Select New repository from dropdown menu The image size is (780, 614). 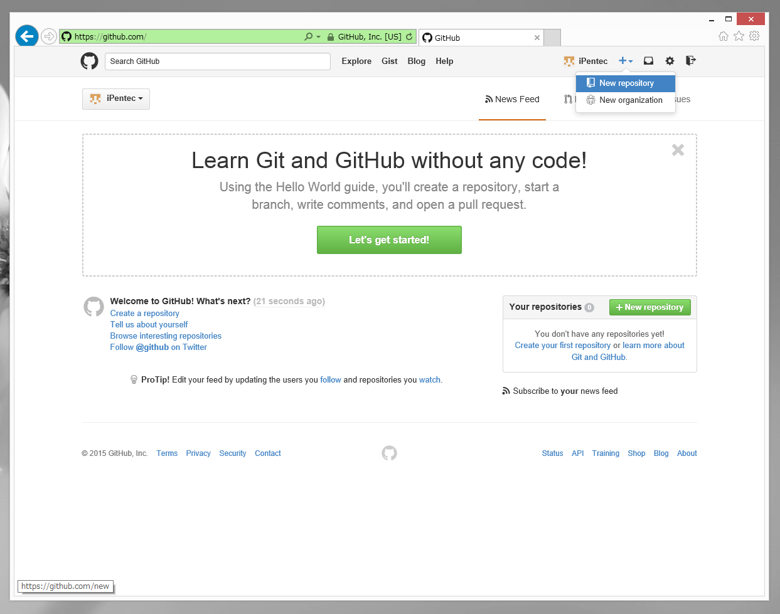(x=625, y=83)
